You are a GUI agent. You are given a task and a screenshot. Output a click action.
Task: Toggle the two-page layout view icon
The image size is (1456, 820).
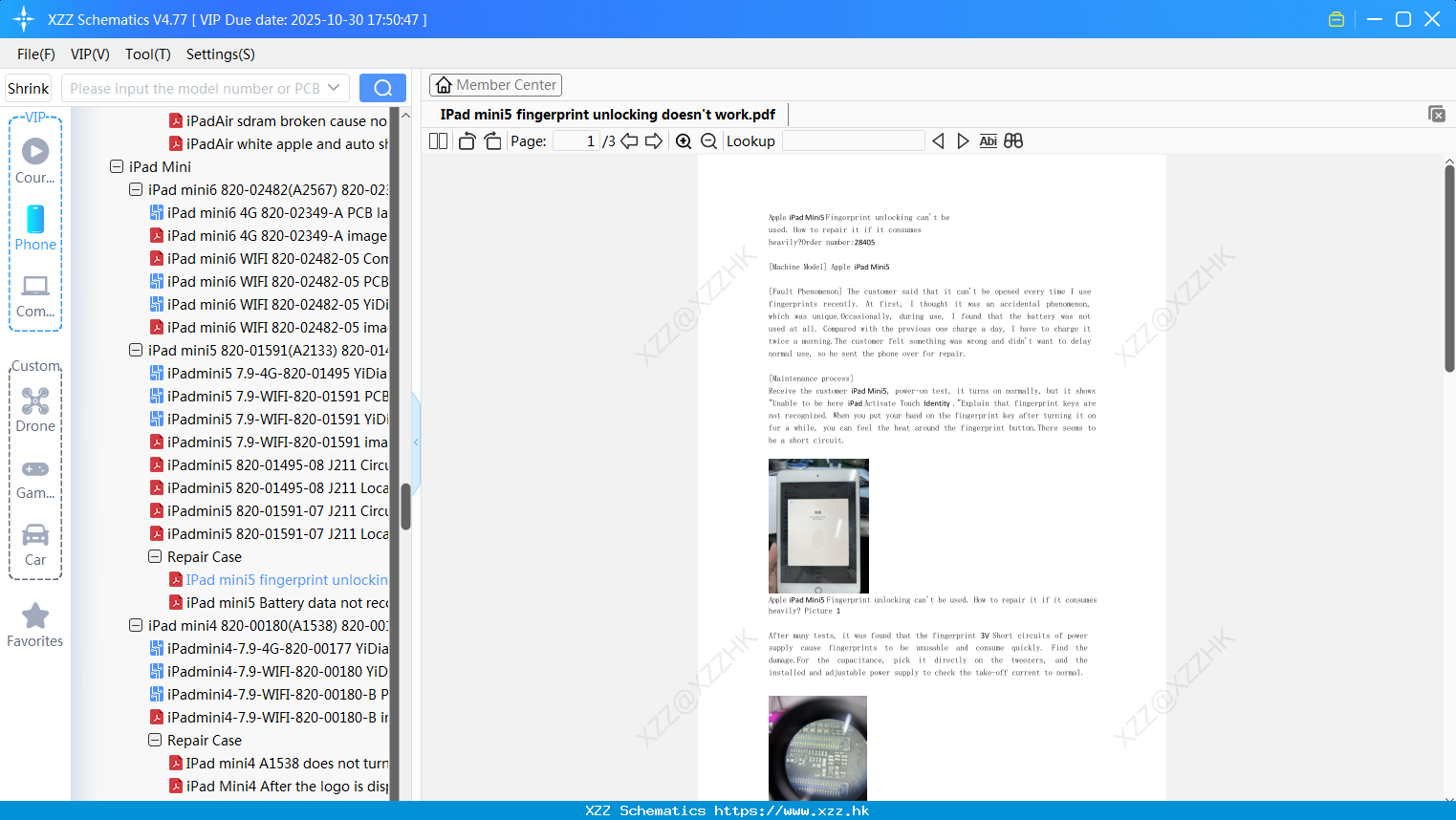(438, 141)
